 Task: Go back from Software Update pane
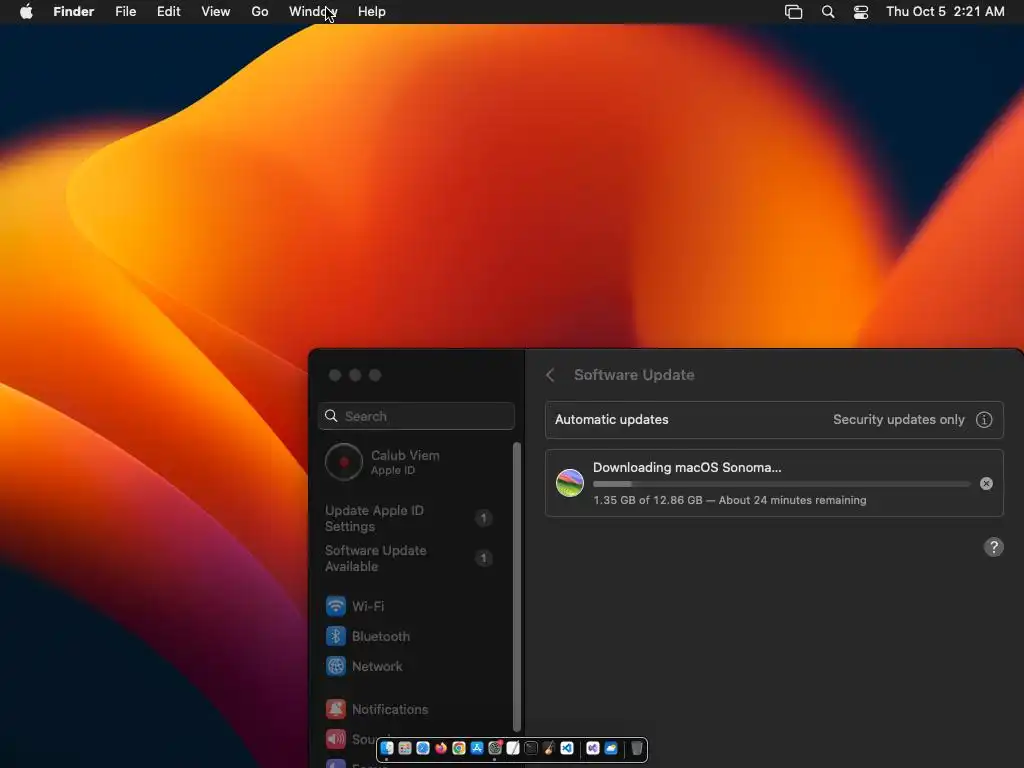click(550, 375)
